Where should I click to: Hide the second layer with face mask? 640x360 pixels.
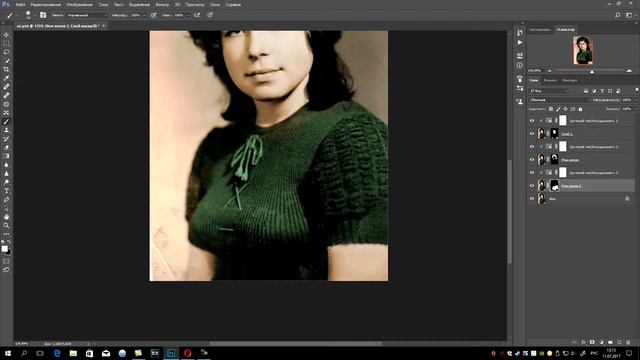click(531, 133)
